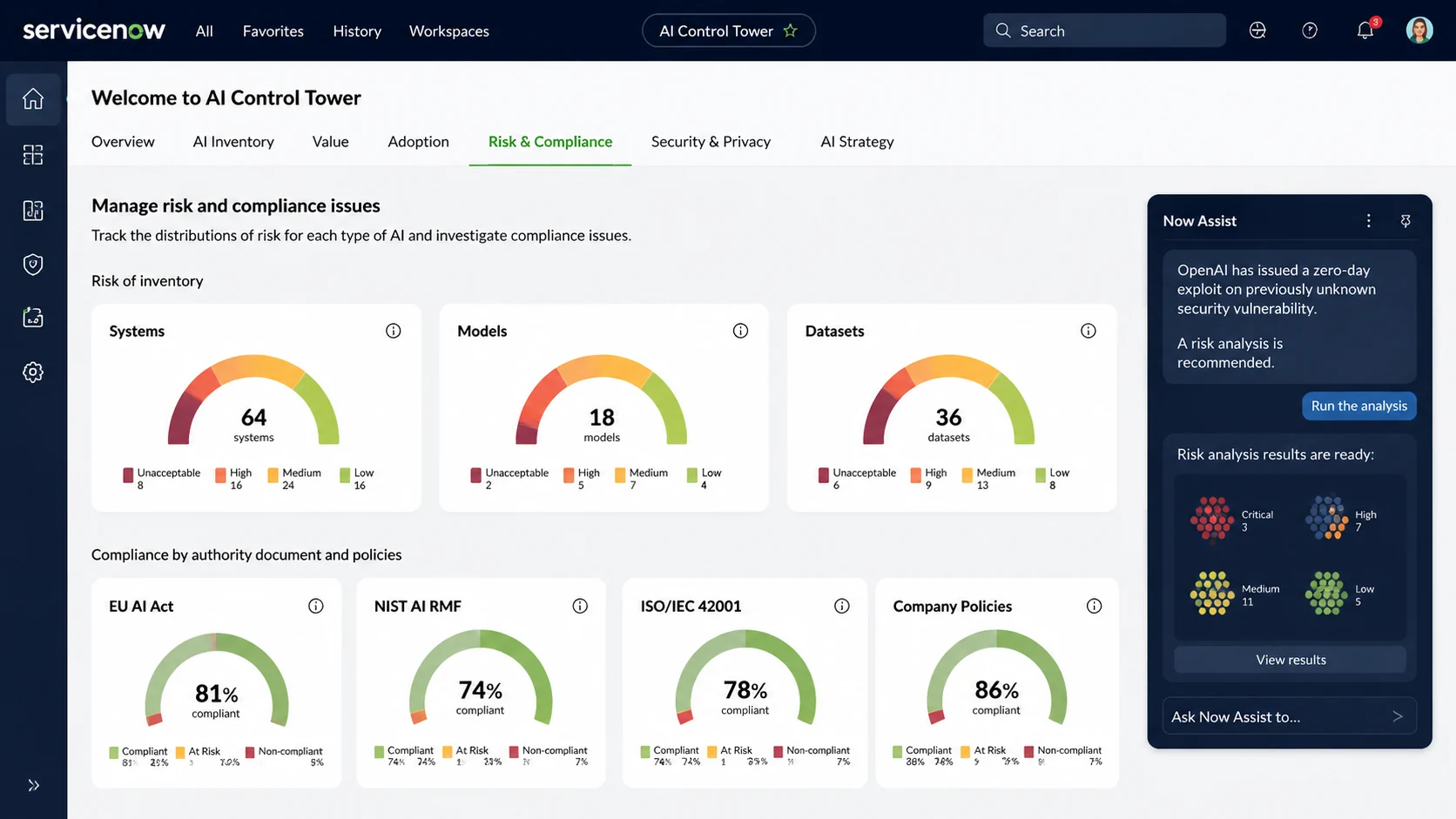Show info for NIST AI RMF card
The image size is (1456, 819).
(580, 606)
